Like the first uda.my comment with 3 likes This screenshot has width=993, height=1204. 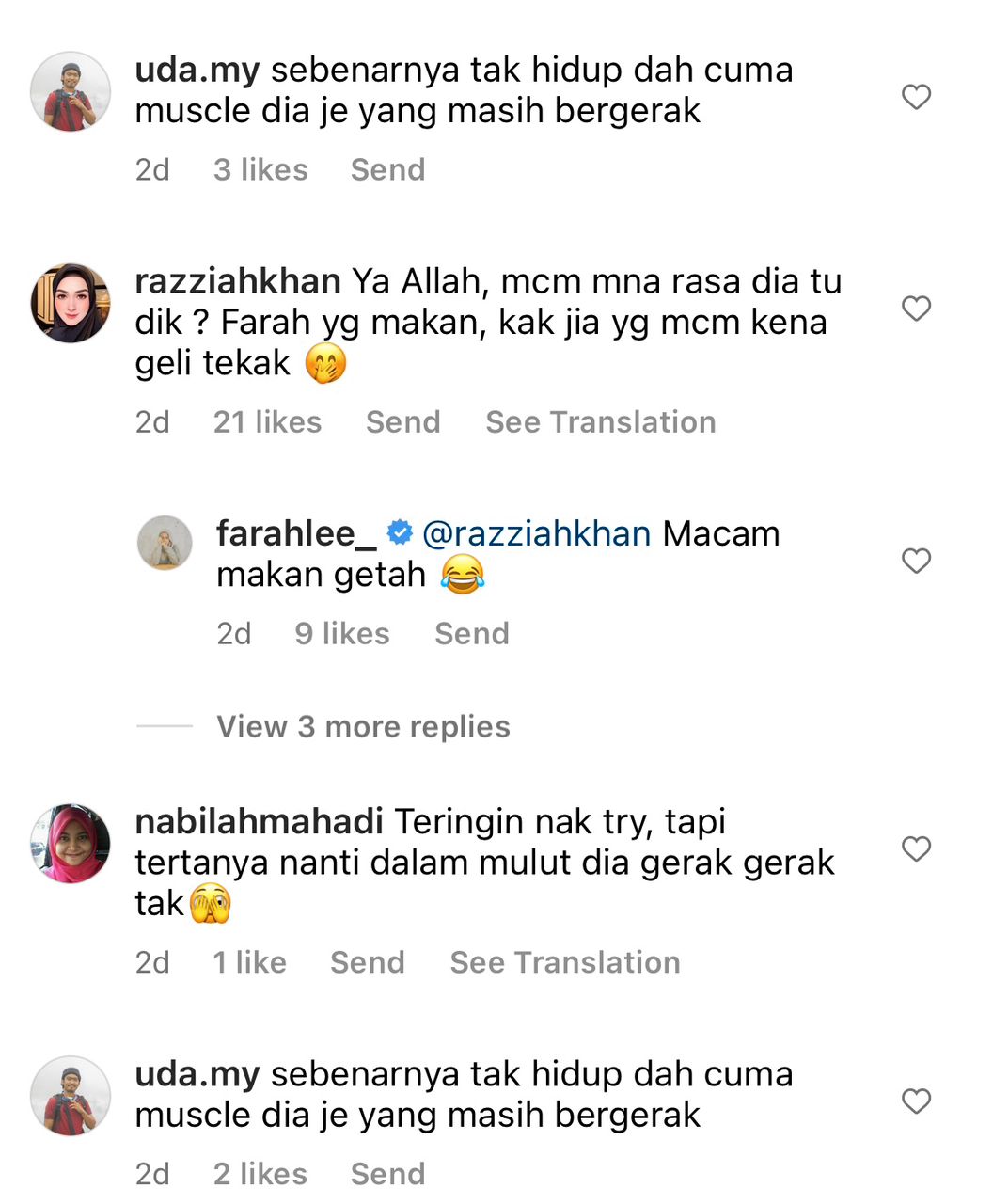[916, 97]
